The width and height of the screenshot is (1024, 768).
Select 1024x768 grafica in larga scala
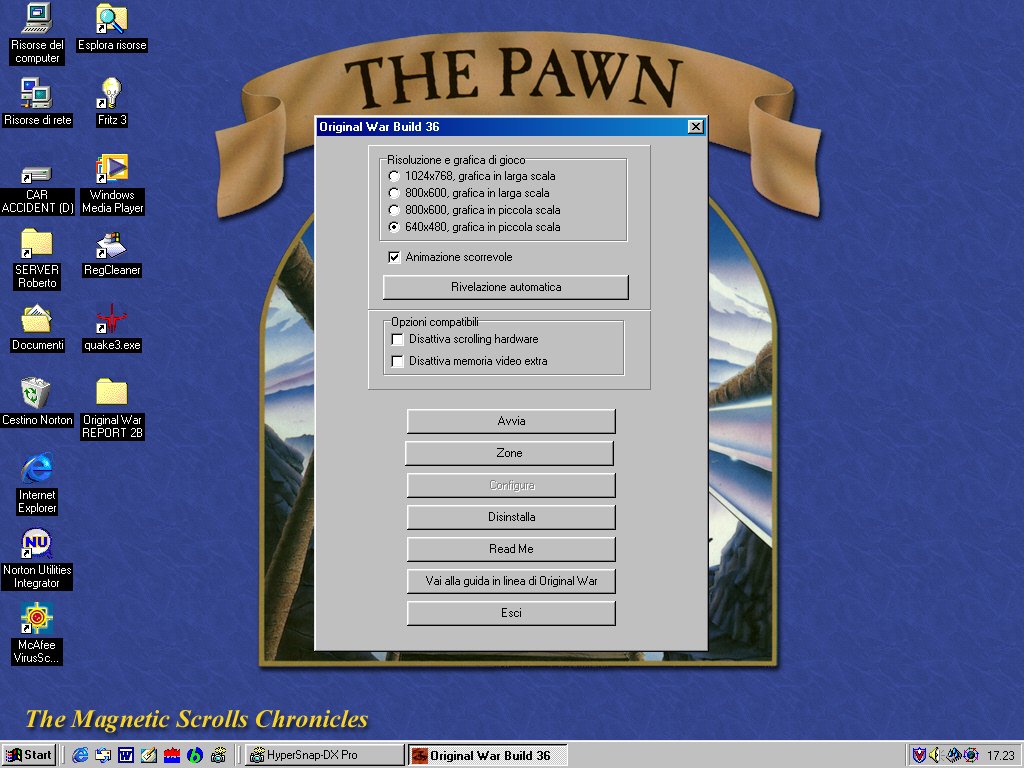click(473, 176)
